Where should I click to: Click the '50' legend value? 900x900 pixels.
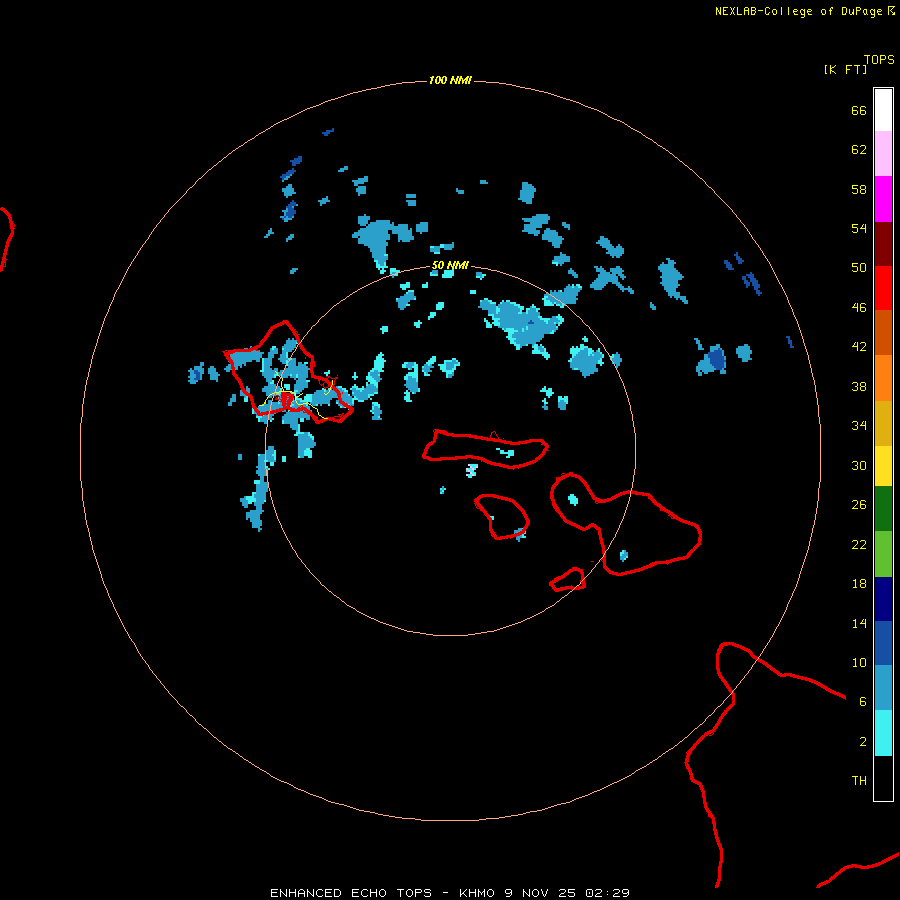[x=859, y=268]
